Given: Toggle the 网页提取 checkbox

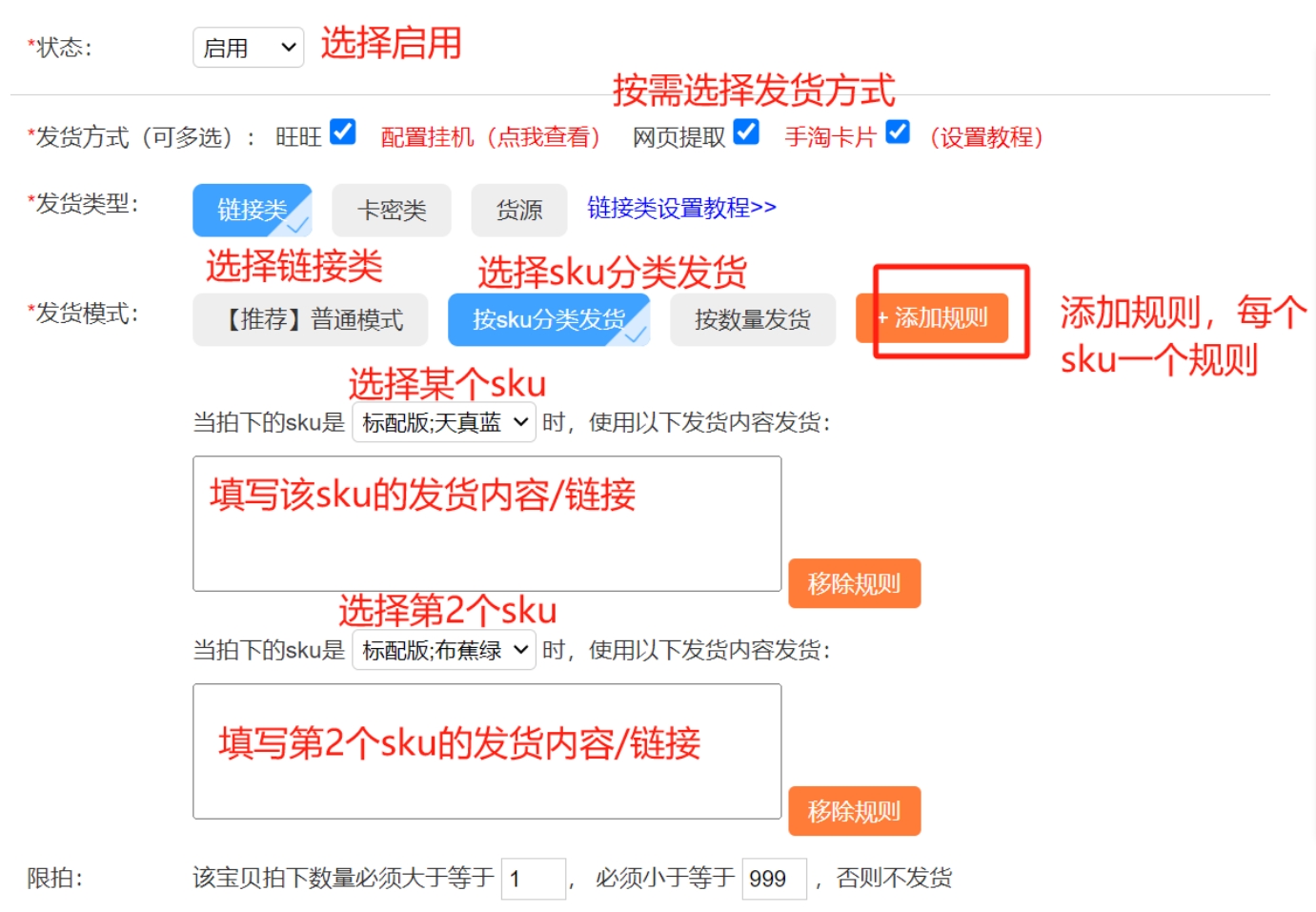Looking at the screenshot, I should click(x=746, y=132).
